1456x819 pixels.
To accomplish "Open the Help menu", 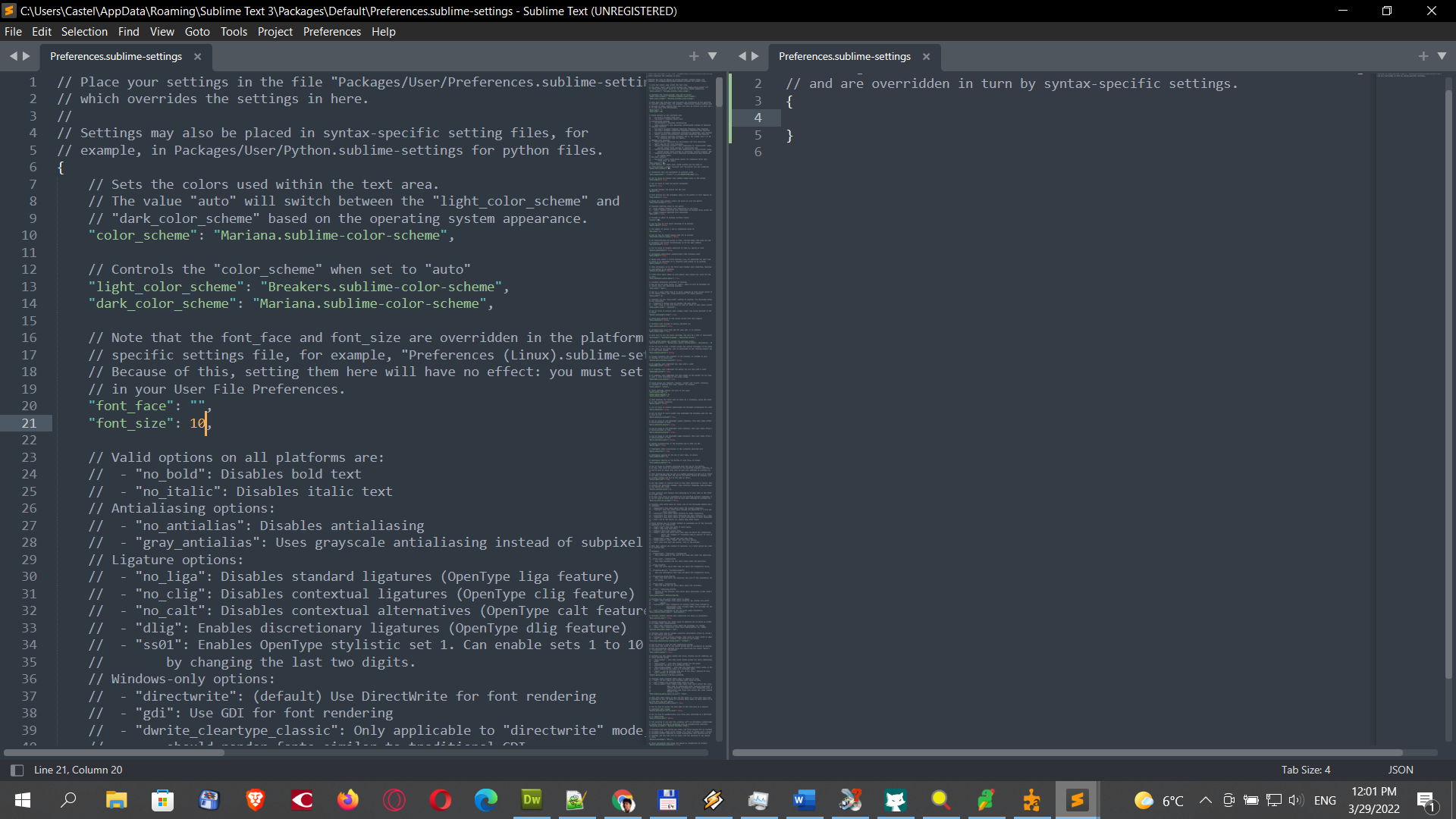I will 383,31.
